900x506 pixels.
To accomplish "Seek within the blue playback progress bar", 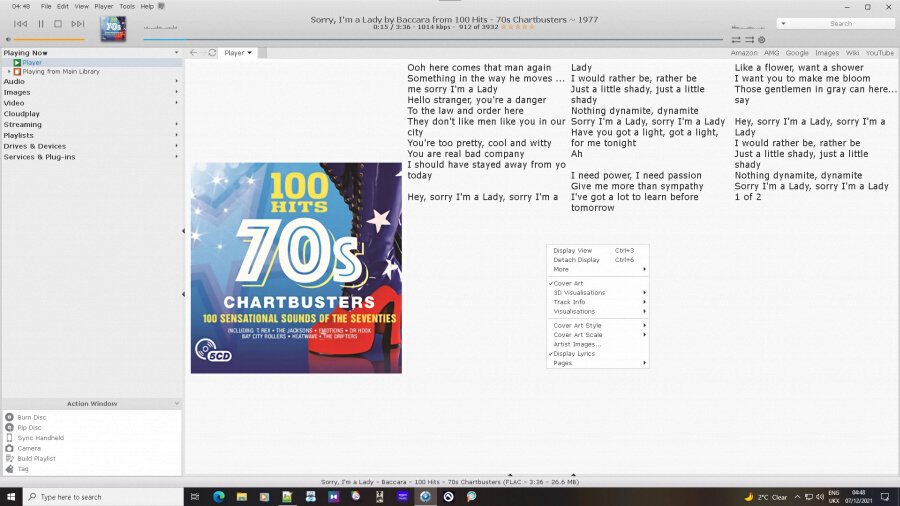I will point(433,40).
